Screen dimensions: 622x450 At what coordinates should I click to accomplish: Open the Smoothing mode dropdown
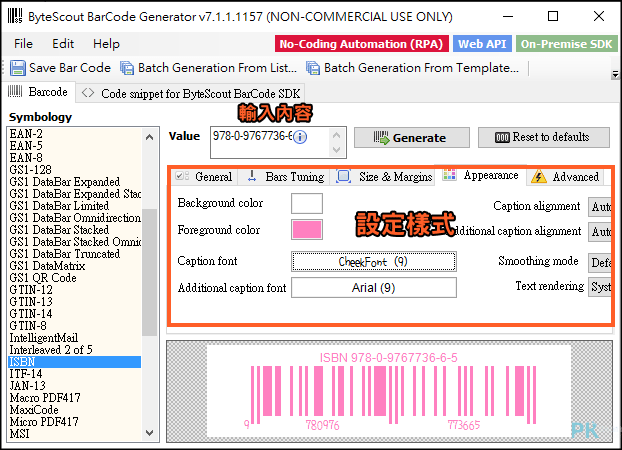(x=601, y=262)
